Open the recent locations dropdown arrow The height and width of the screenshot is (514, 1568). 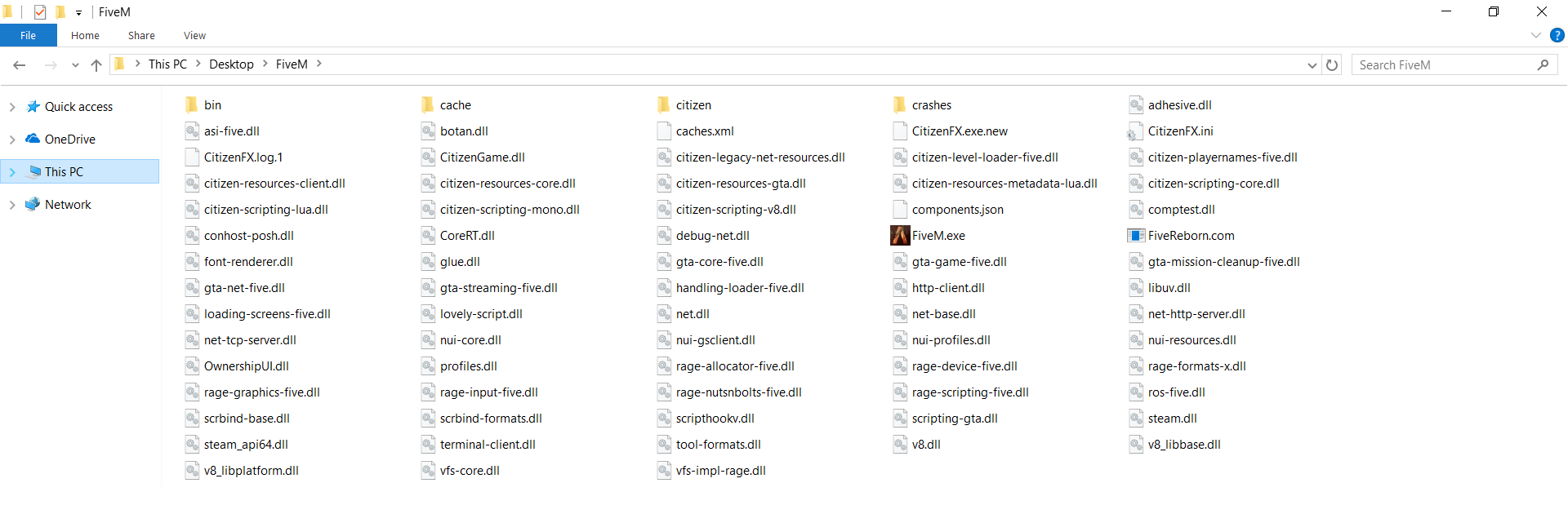(75, 65)
